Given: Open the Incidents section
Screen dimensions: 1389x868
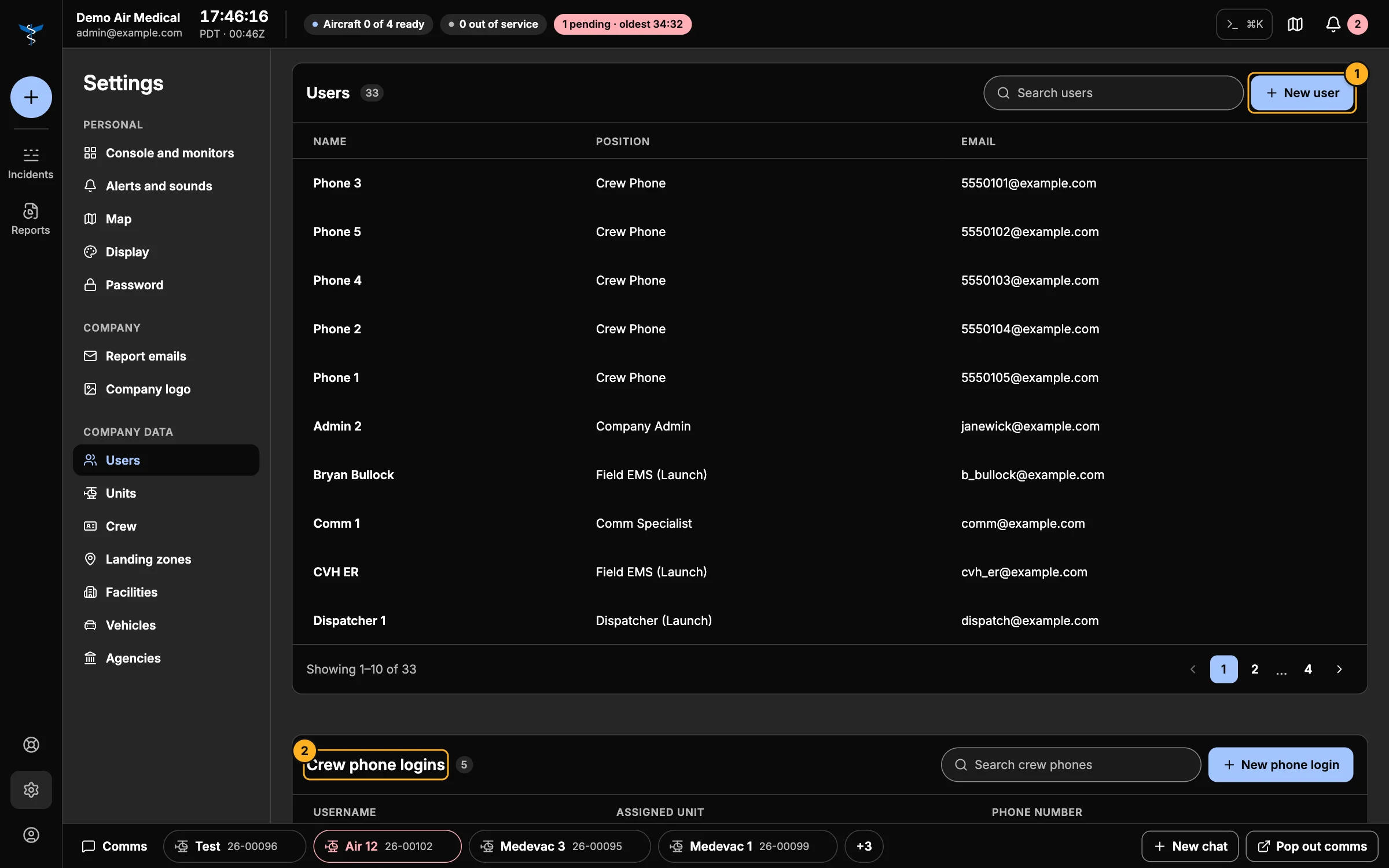Looking at the screenshot, I should click(31, 164).
